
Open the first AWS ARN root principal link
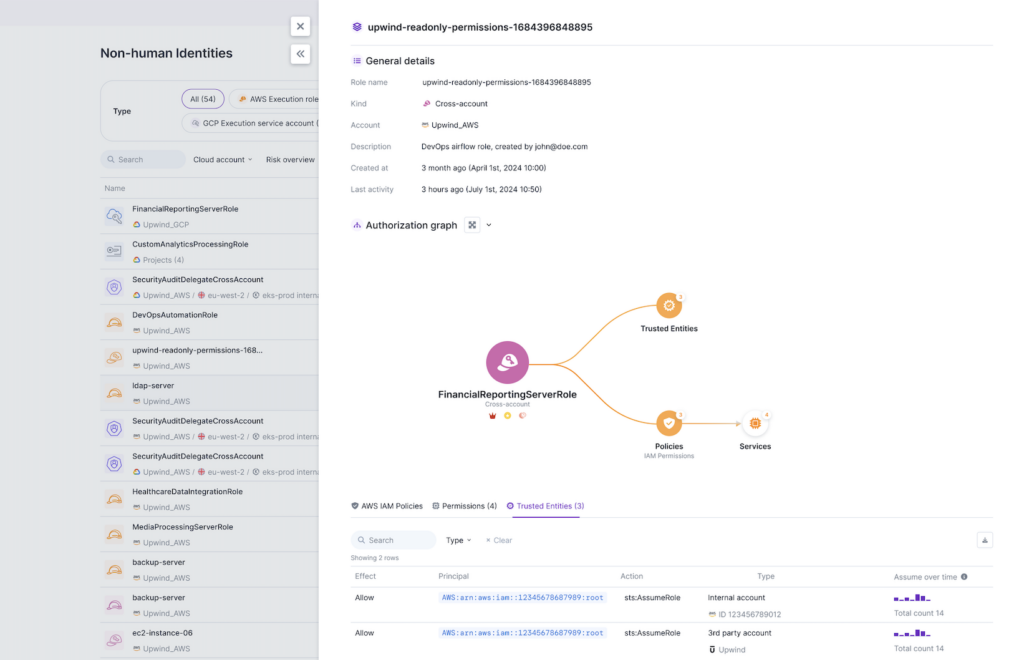click(522, 597)
